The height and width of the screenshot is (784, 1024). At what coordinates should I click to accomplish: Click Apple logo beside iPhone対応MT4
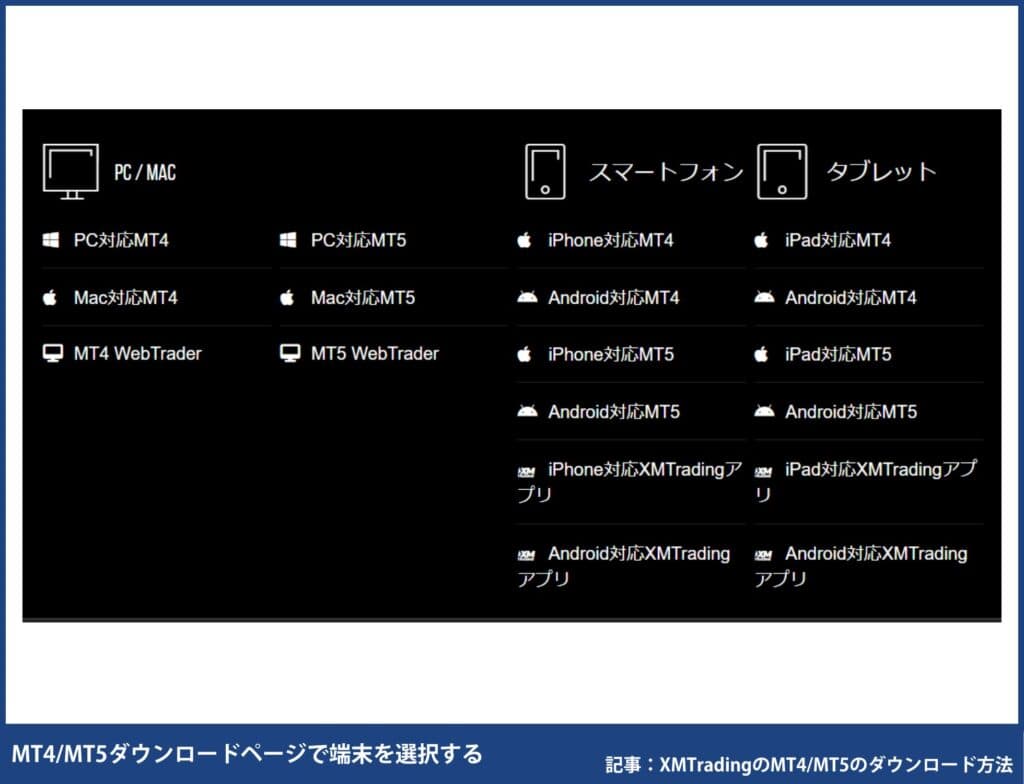pos(524,240)
